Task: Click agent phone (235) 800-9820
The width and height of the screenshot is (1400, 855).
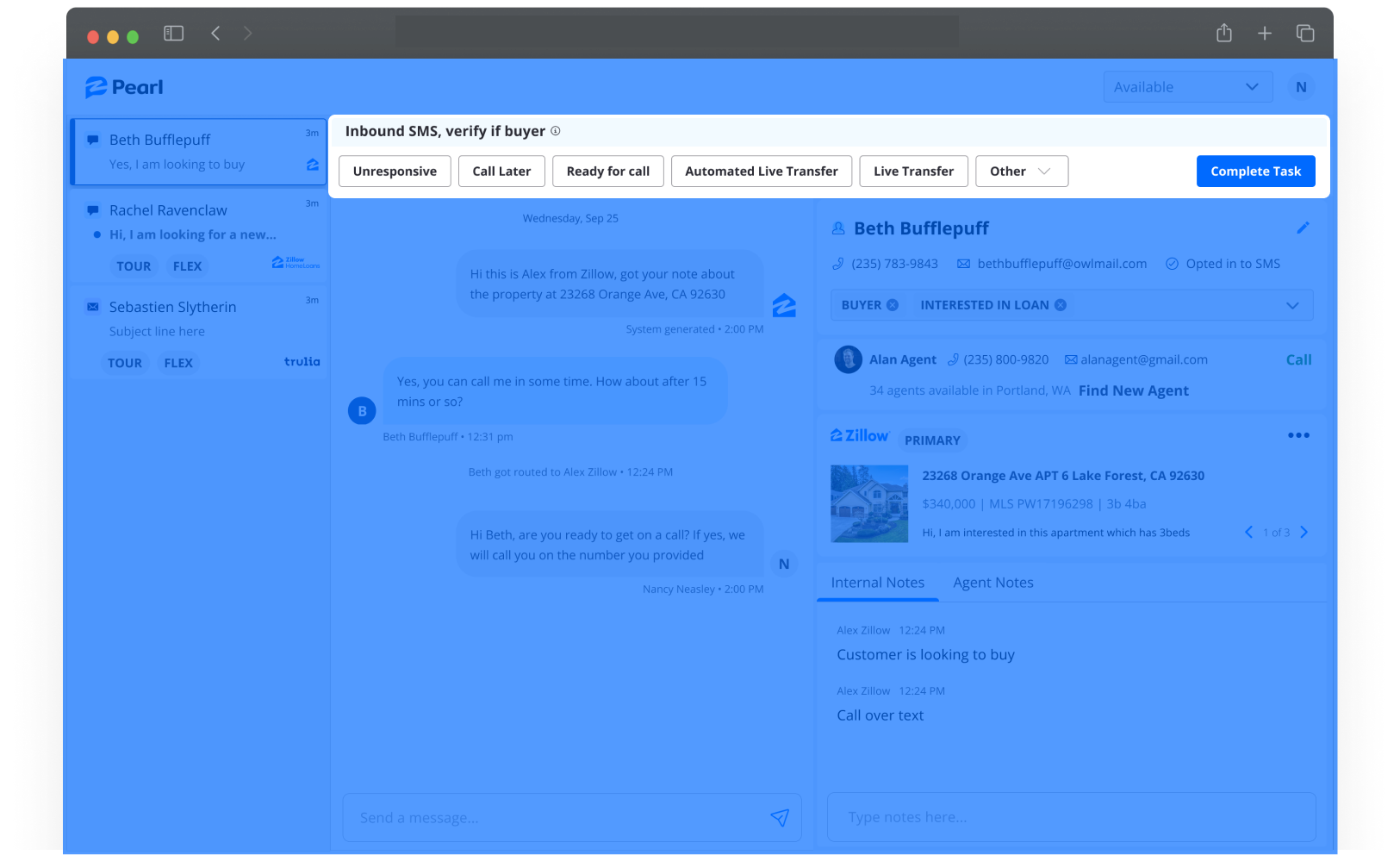Action: [x=1006, y=359]
